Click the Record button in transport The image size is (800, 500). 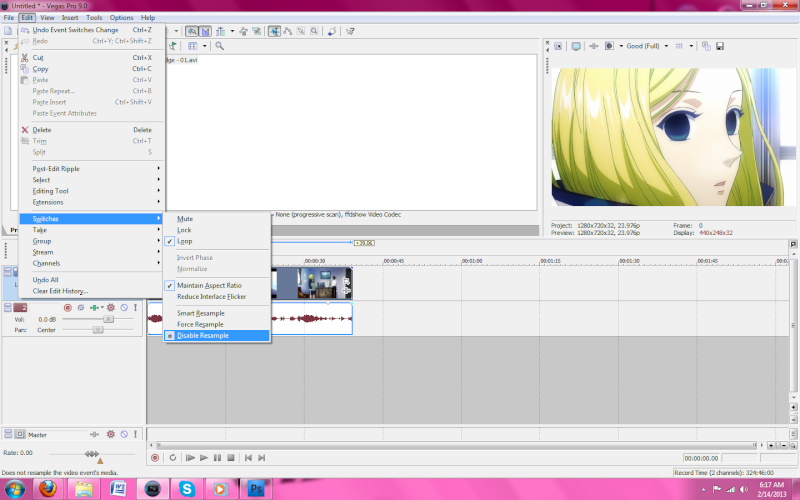coord(155,458)
